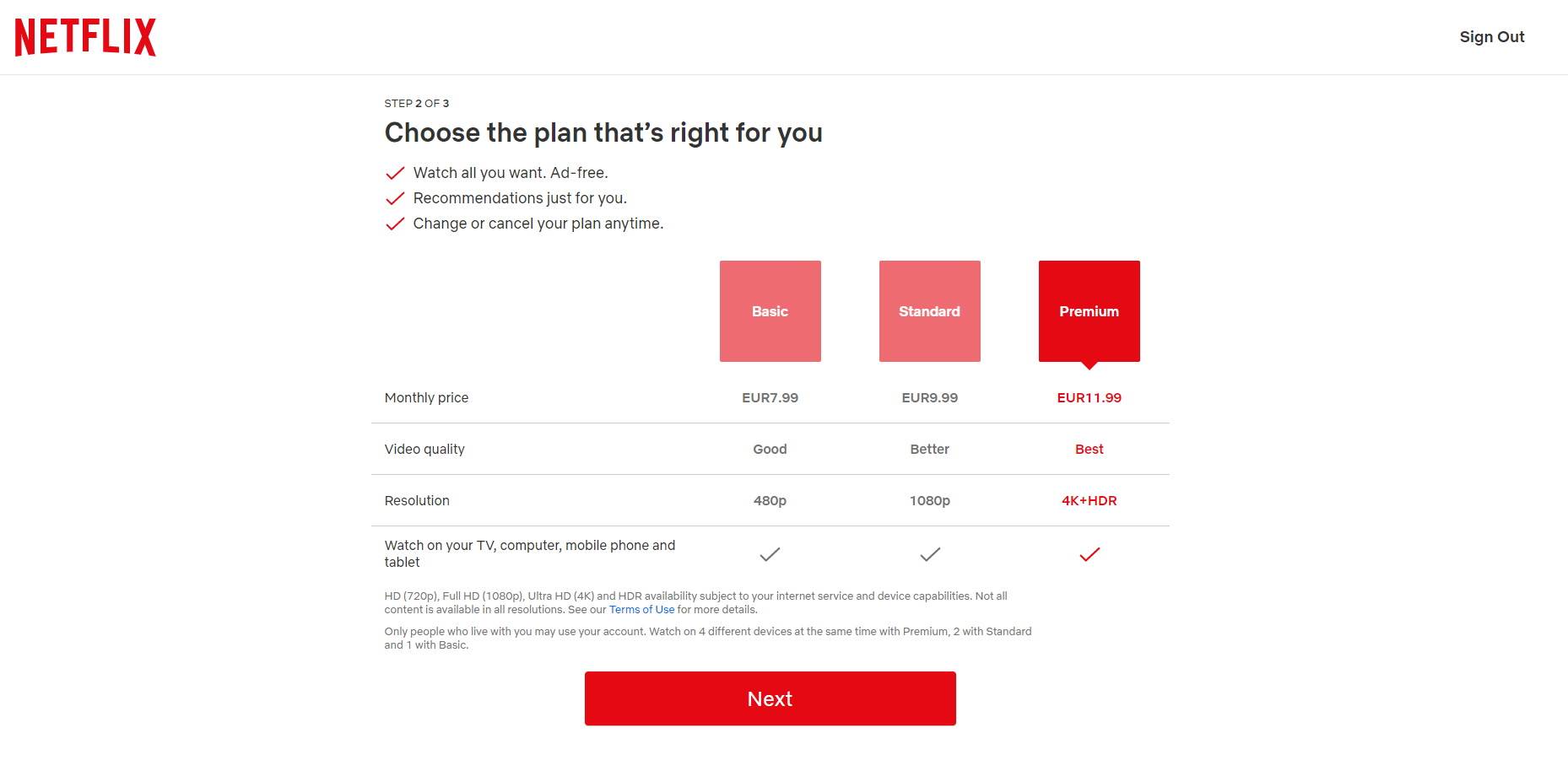
Task: Click the EUR9.99 Standard monthly price
Action: (929, 398)
